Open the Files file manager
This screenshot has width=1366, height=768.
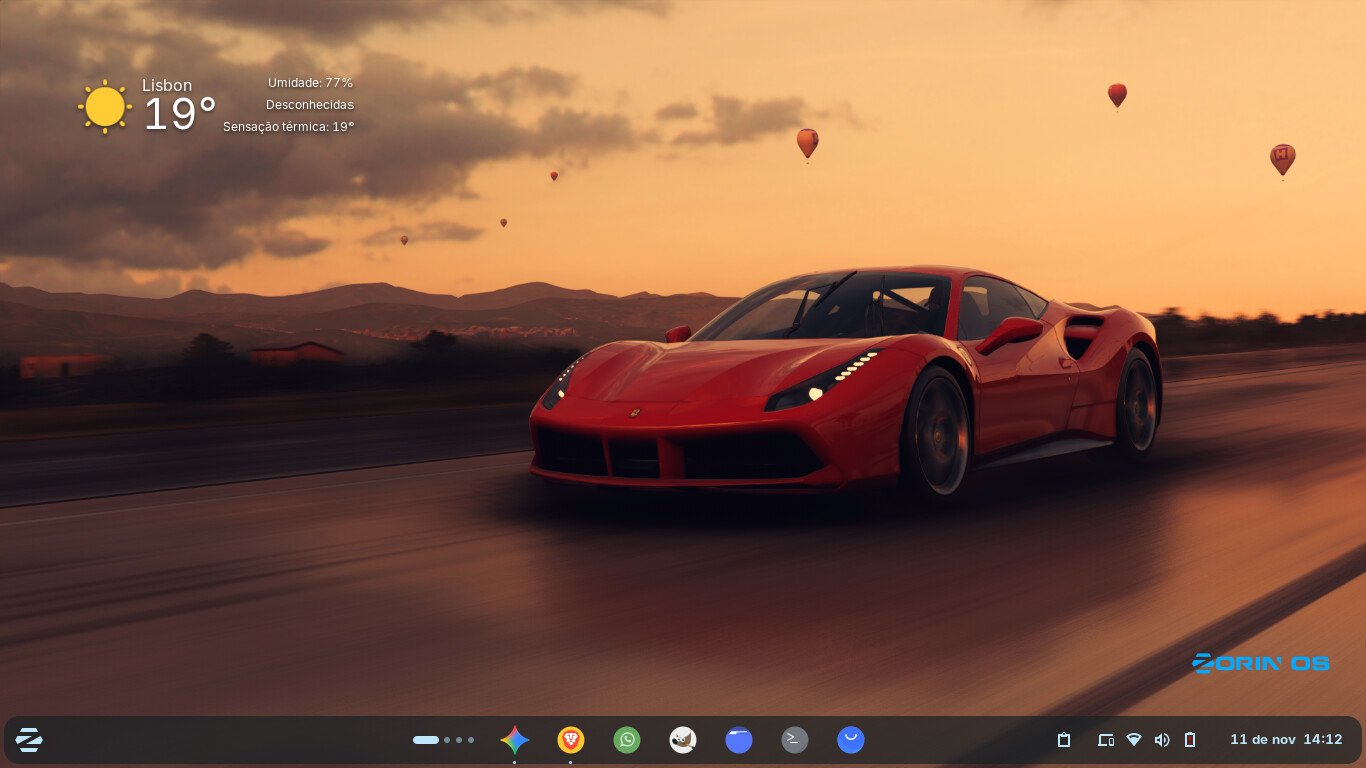[739, 740]
